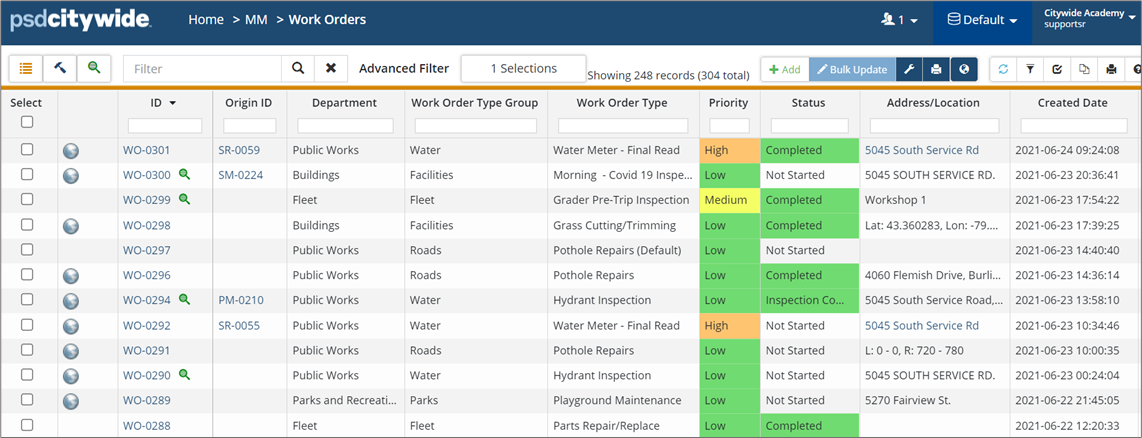The image size is (1142, 438).
Task: Click the green magnifier toolbar icon
Action: point(93,68)
